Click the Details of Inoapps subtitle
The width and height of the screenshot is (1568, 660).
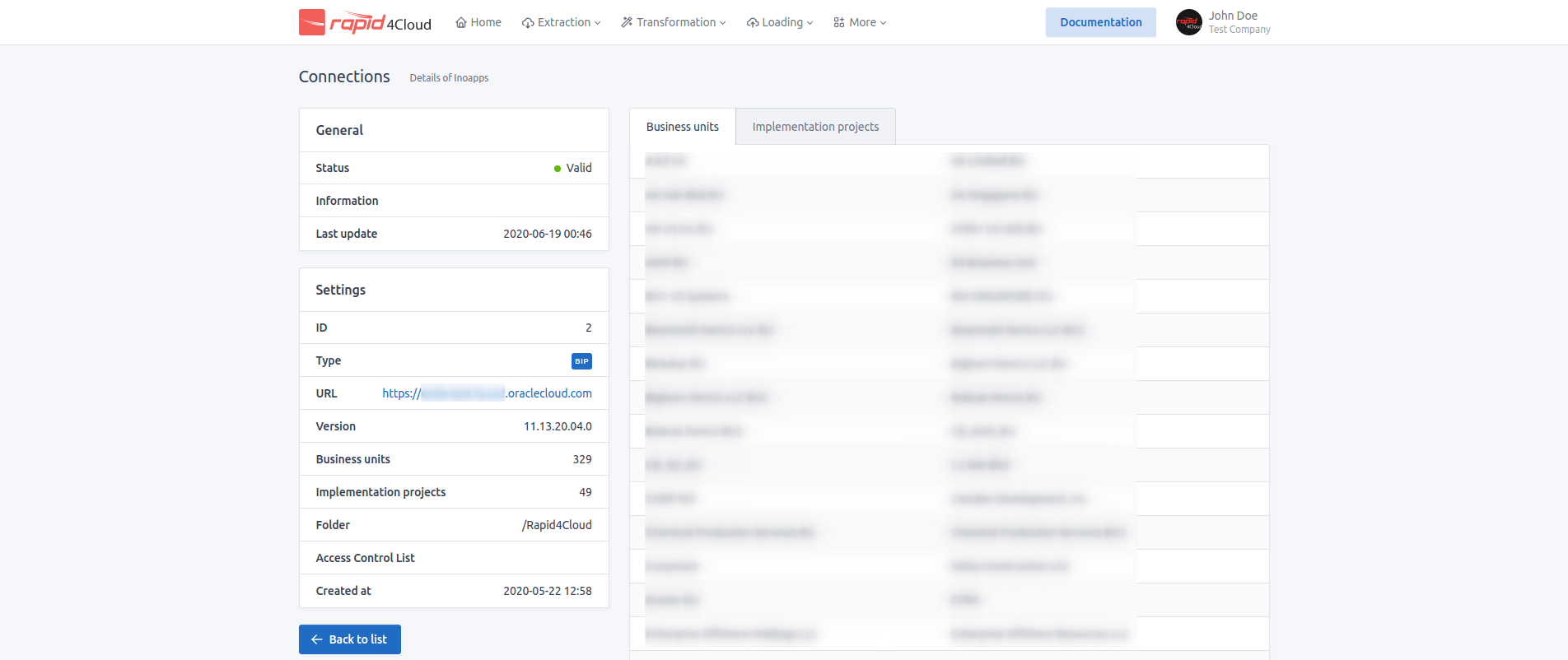449,78
